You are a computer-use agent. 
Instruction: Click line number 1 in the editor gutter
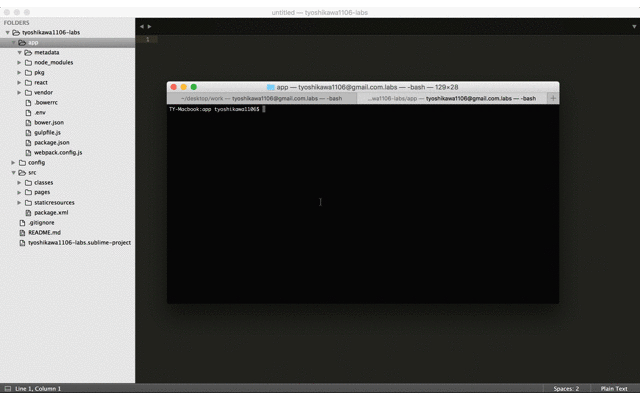tap(147, 40)
